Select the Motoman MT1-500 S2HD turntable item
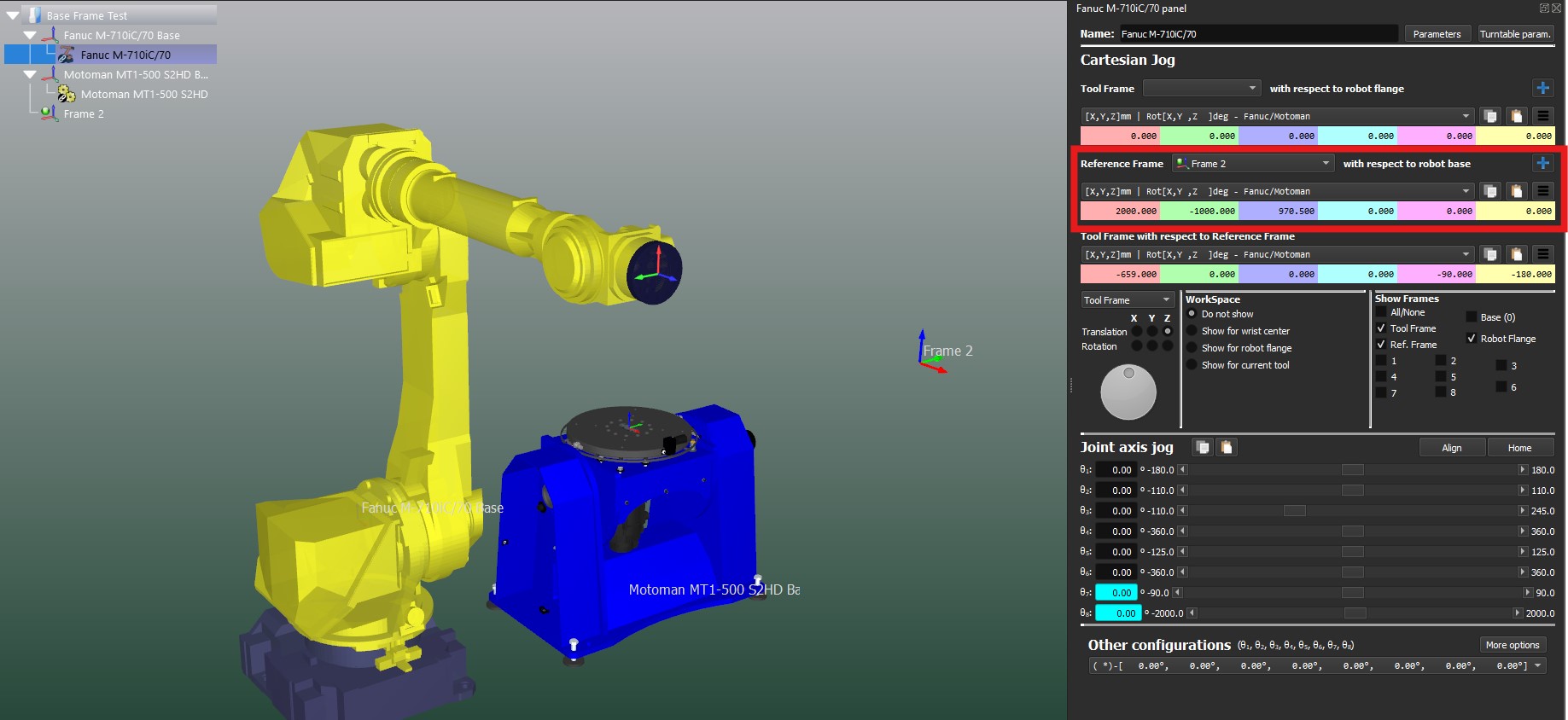Image resolution: width=1568 pixels, height=720 pixels. (143, 95)
